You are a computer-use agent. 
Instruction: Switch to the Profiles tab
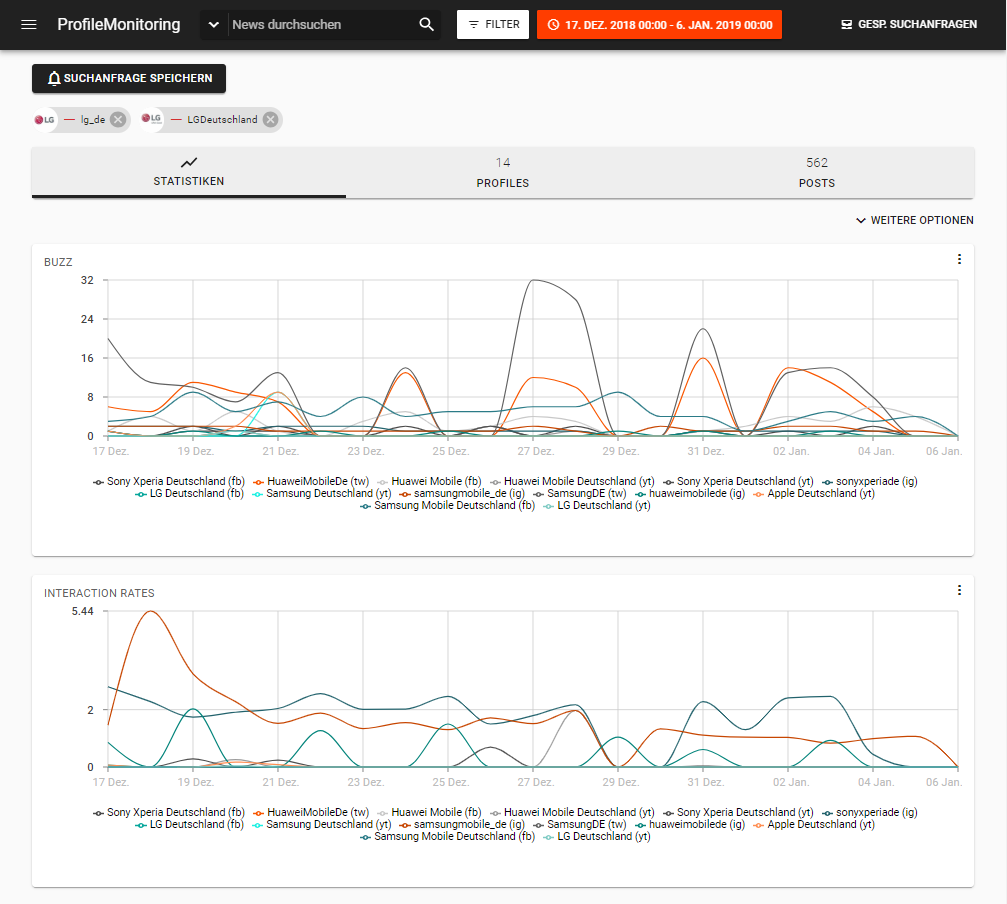coord(502,173)
